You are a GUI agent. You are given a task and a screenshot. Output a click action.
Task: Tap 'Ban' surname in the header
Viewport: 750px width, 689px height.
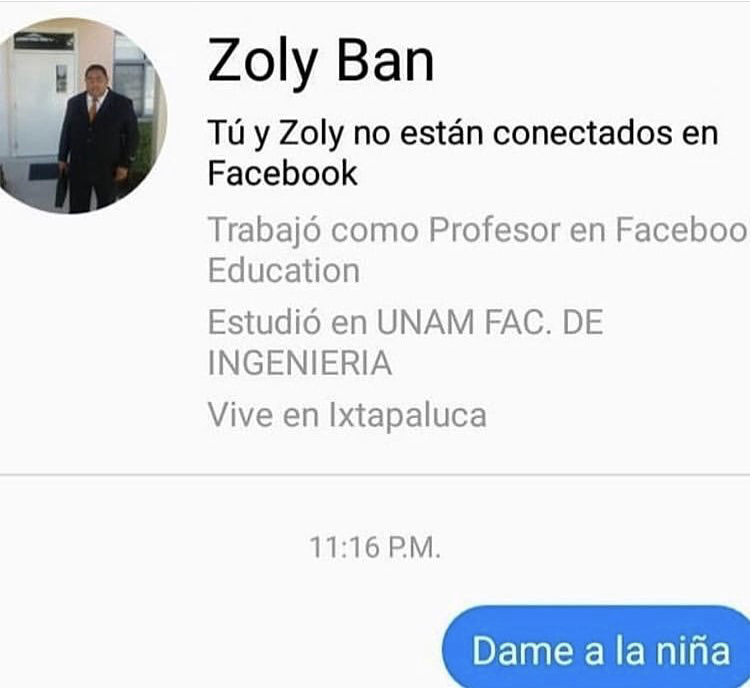[x=385, y=60]
